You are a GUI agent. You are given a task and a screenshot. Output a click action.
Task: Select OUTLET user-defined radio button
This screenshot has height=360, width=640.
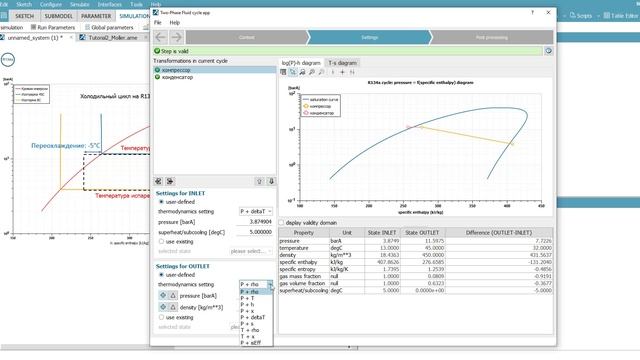[x=161, y=275]
